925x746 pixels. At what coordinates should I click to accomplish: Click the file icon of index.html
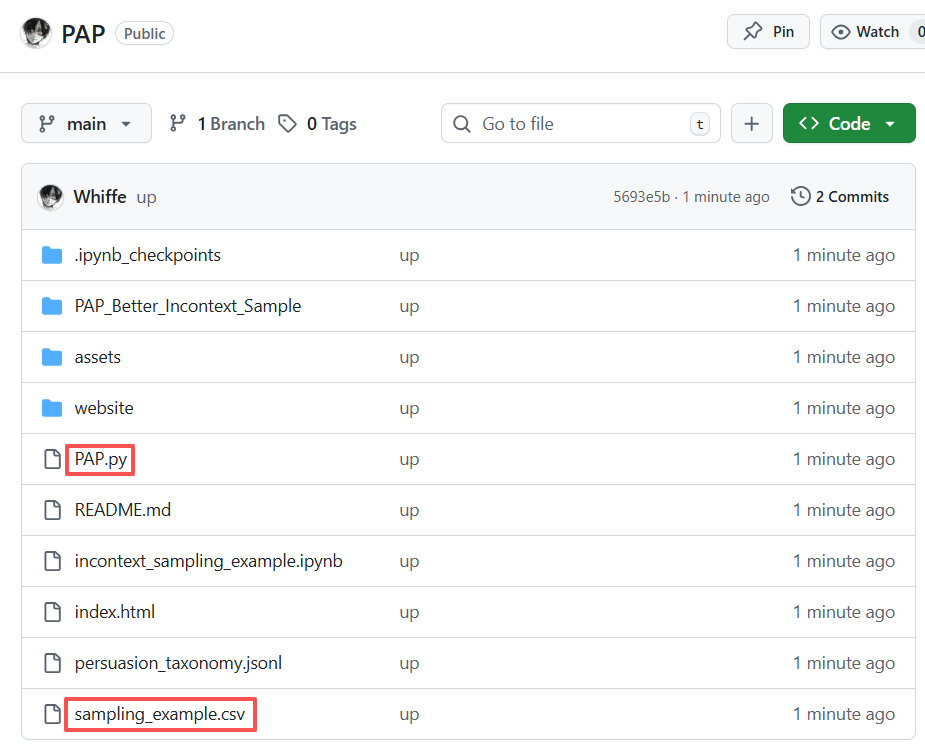point(53,612)
